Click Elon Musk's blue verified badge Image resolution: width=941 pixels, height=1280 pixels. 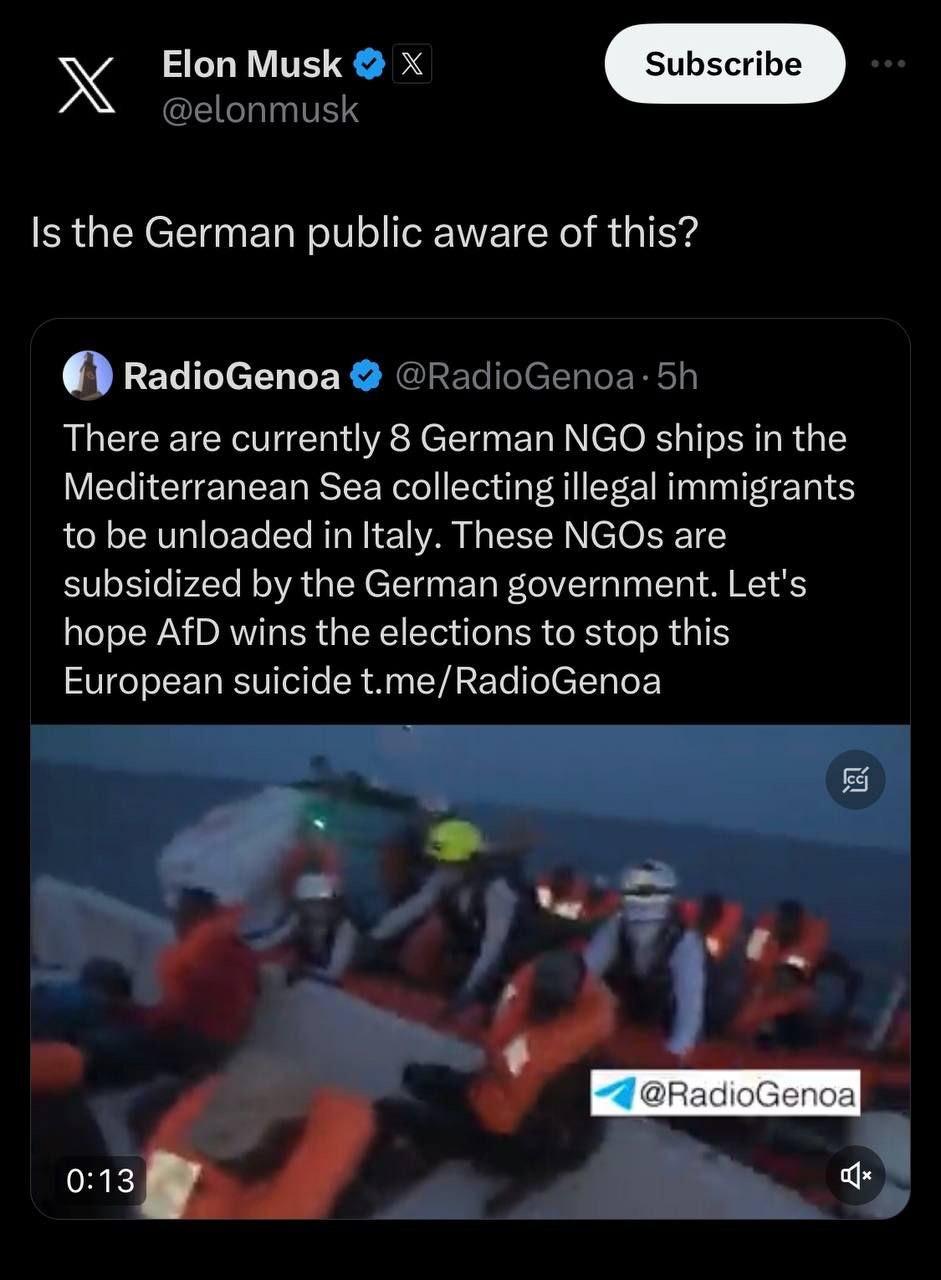point(370,65)
